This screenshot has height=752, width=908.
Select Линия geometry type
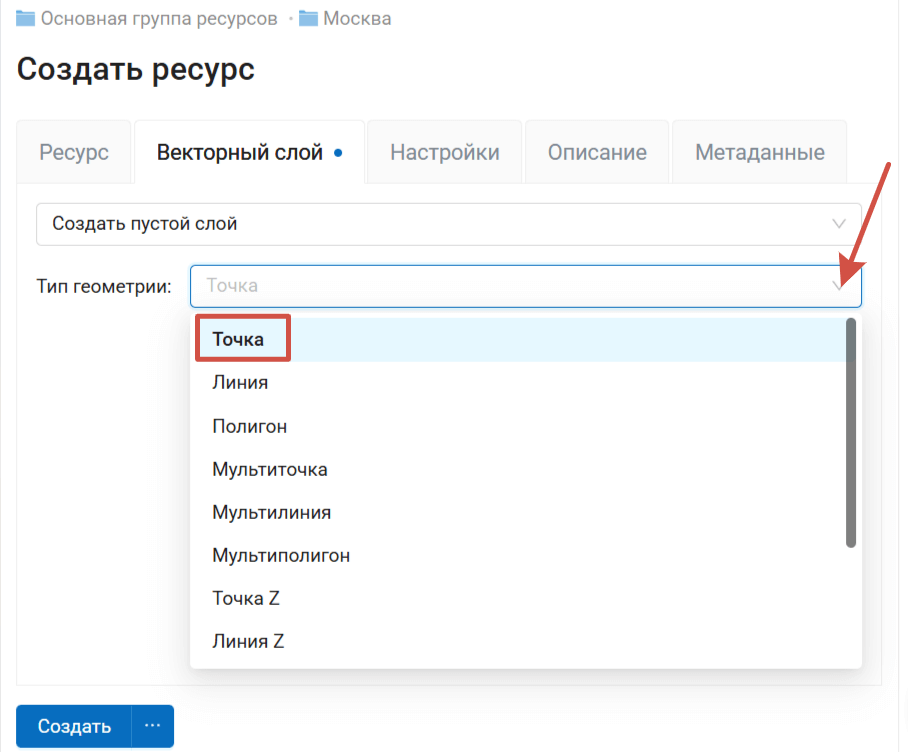pos(240,383)
